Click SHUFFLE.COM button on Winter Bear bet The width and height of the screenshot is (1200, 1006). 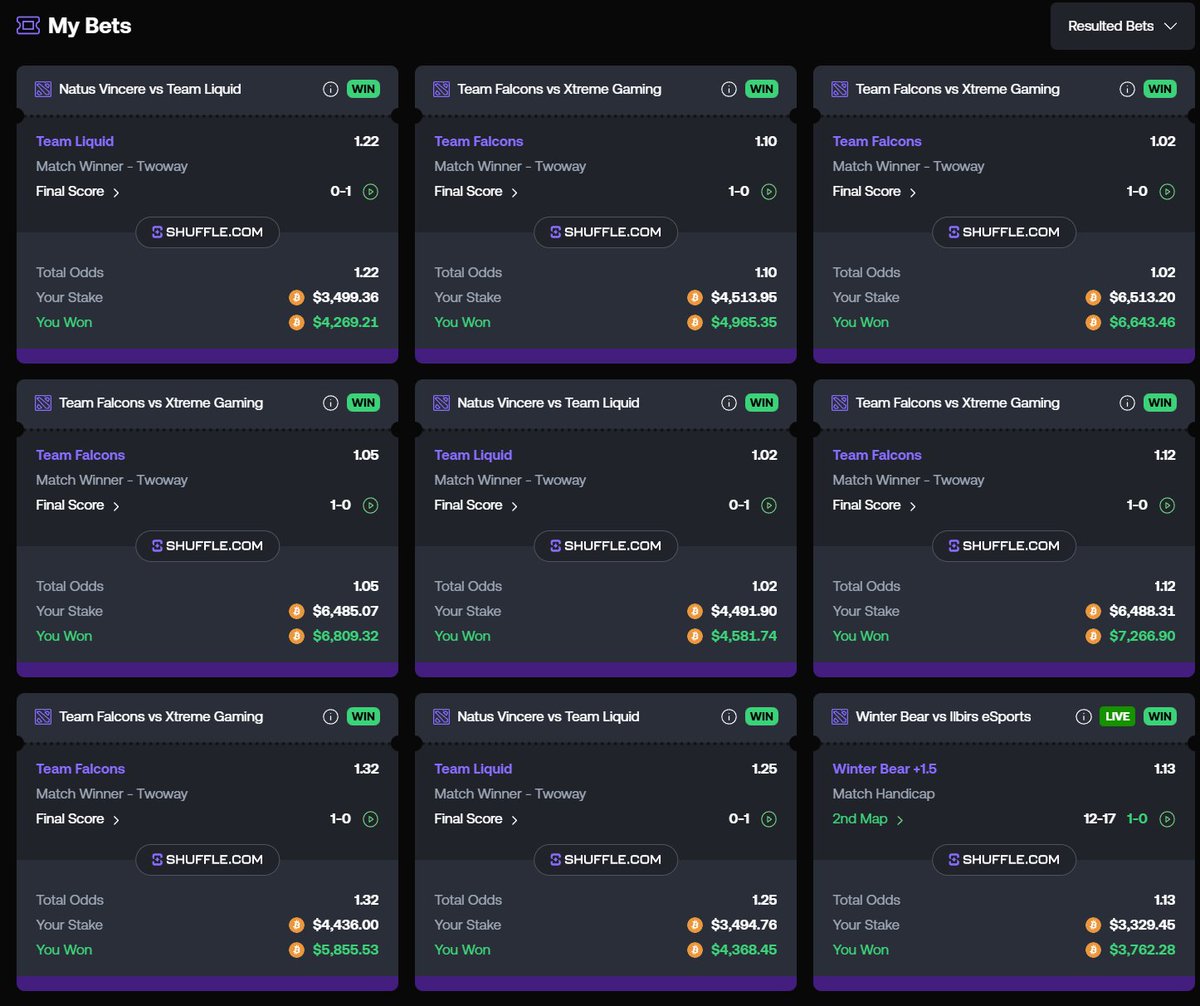tap(1003, 860)
